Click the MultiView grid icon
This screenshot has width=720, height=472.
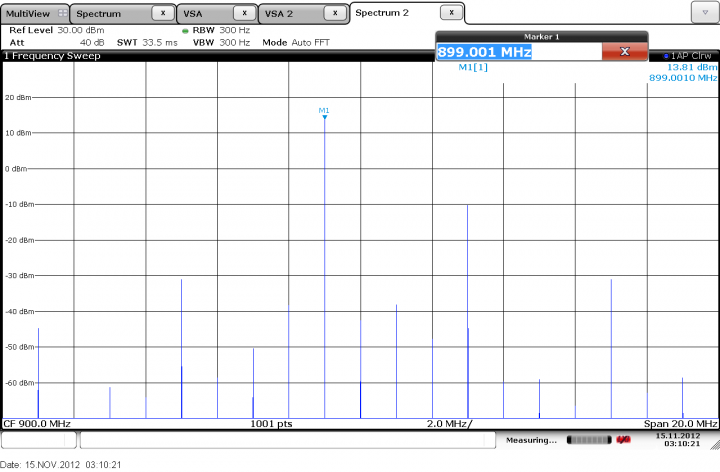click(x=63, y=14)
